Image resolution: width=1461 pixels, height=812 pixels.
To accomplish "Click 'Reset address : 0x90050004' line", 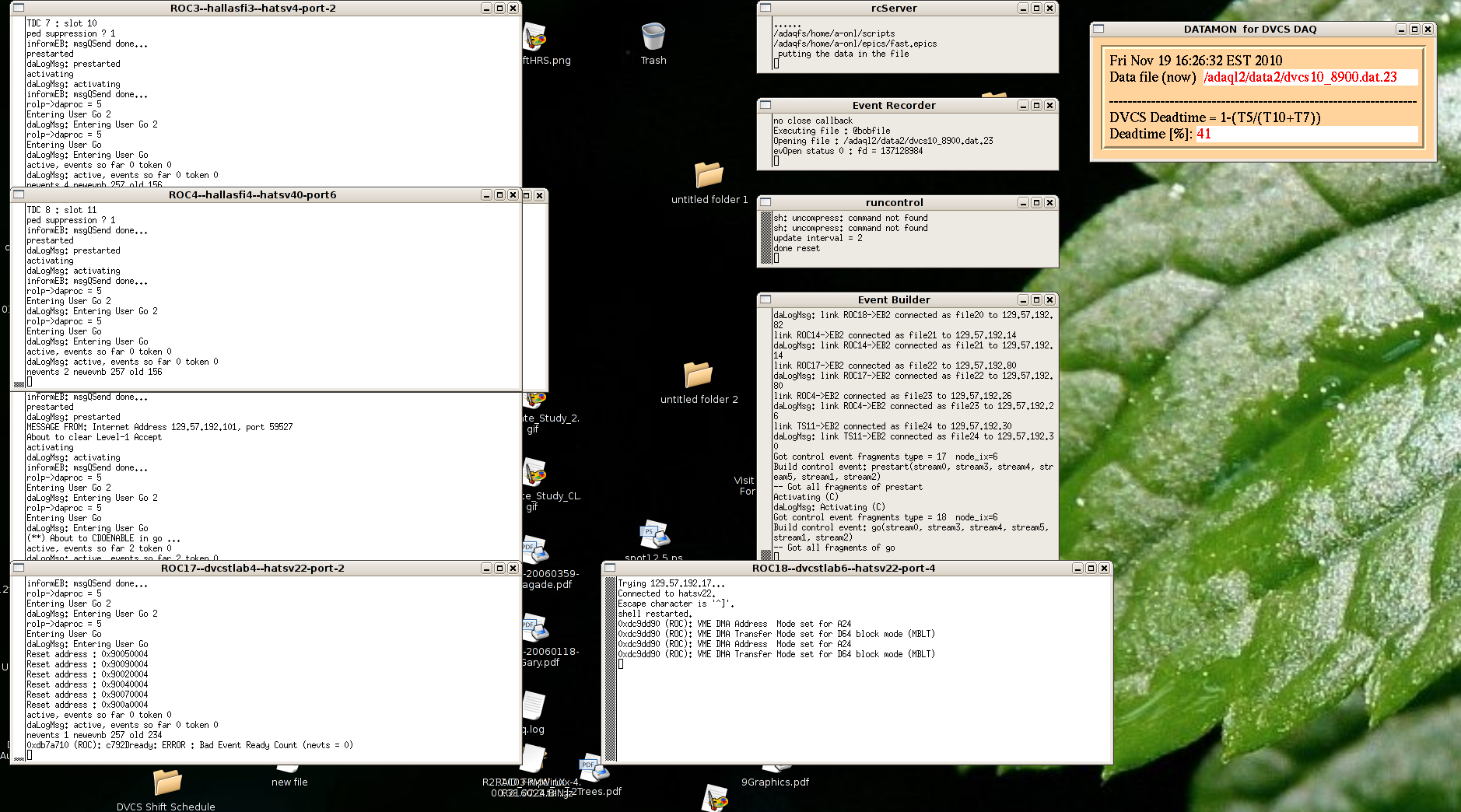I will point(87,654).
